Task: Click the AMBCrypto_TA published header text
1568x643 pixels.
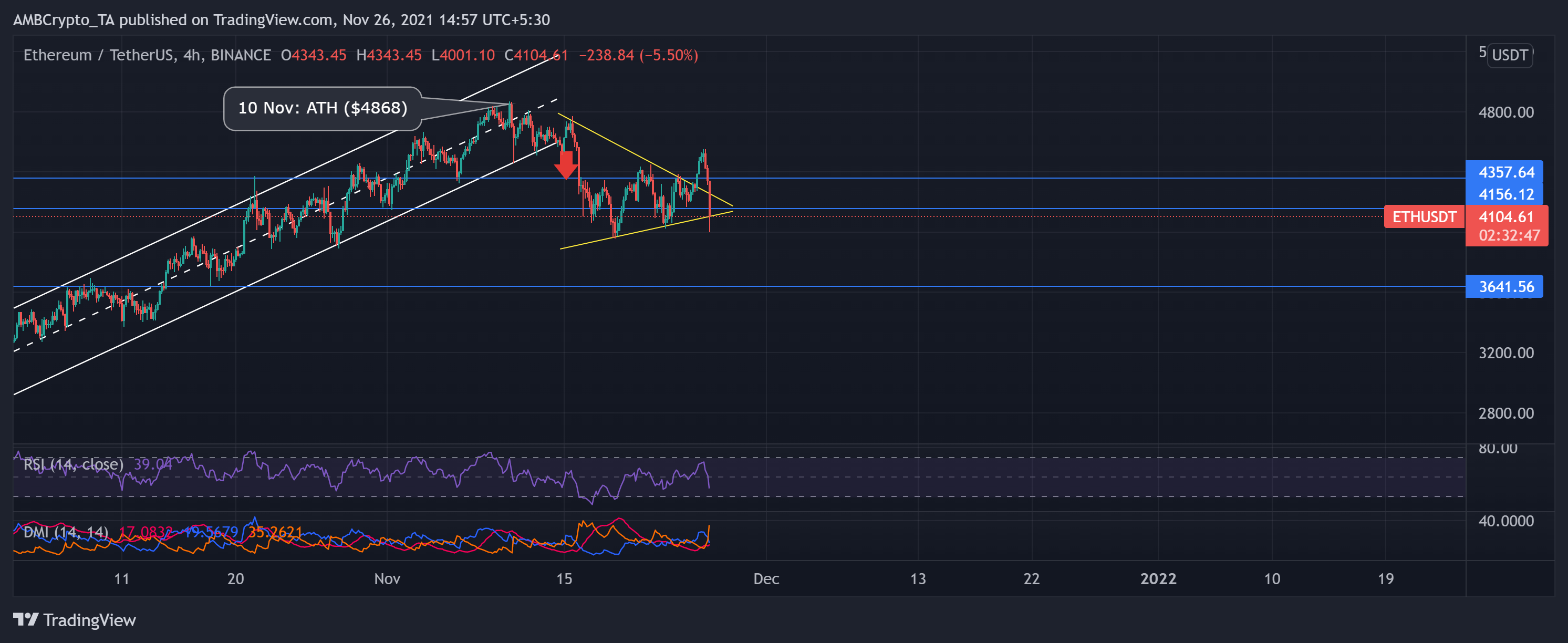Action: click(x=281, y=20)
